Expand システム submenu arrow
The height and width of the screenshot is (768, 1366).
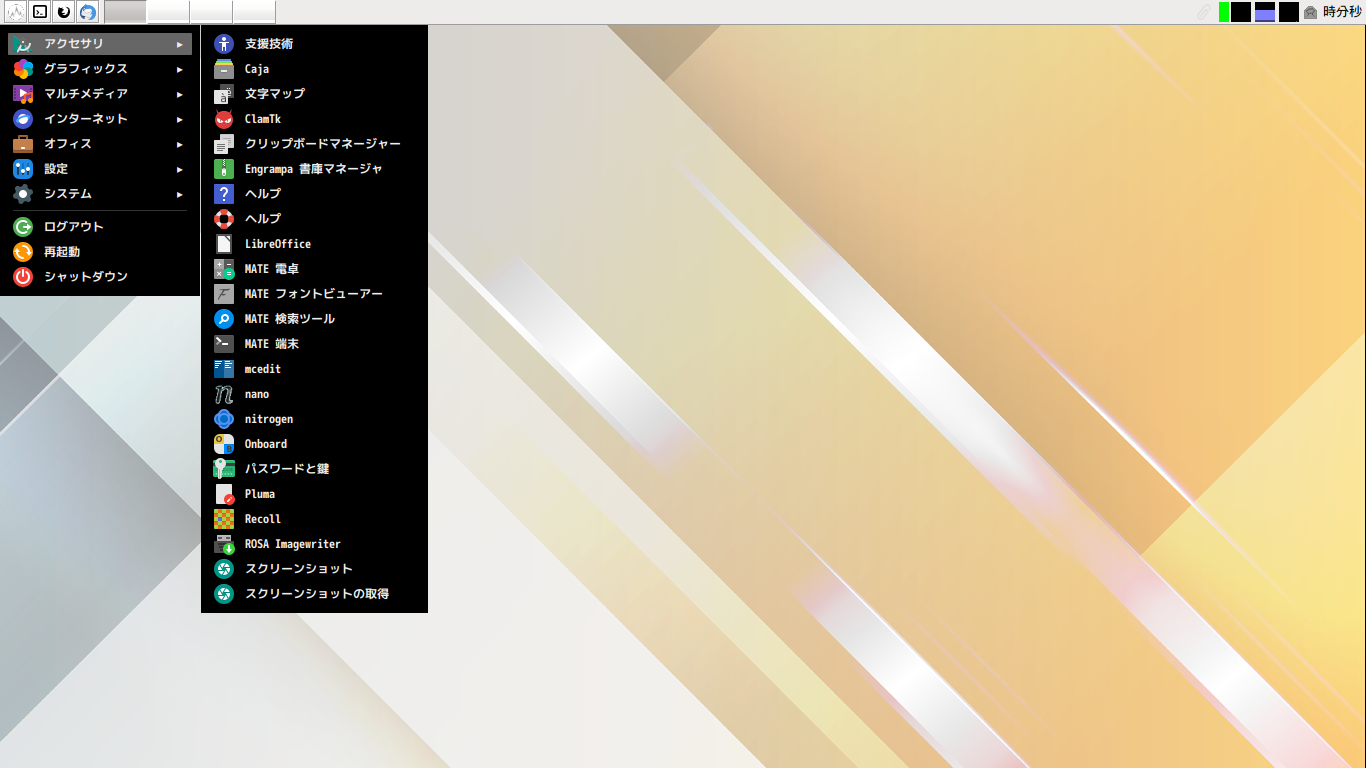pos(180,194)
